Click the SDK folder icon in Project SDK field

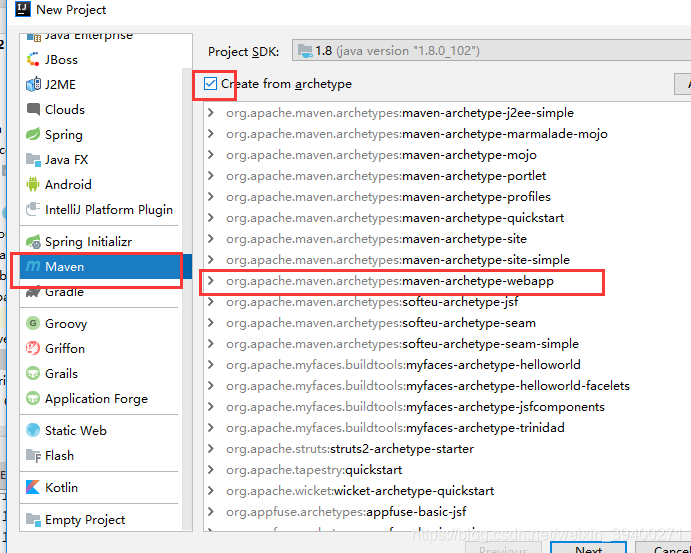point(305,51)
